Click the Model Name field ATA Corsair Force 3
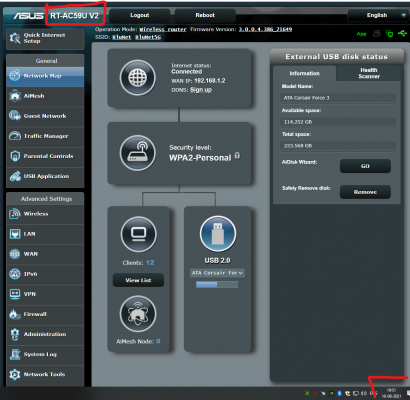The image size is (410, 400). [x=338, y=98]
